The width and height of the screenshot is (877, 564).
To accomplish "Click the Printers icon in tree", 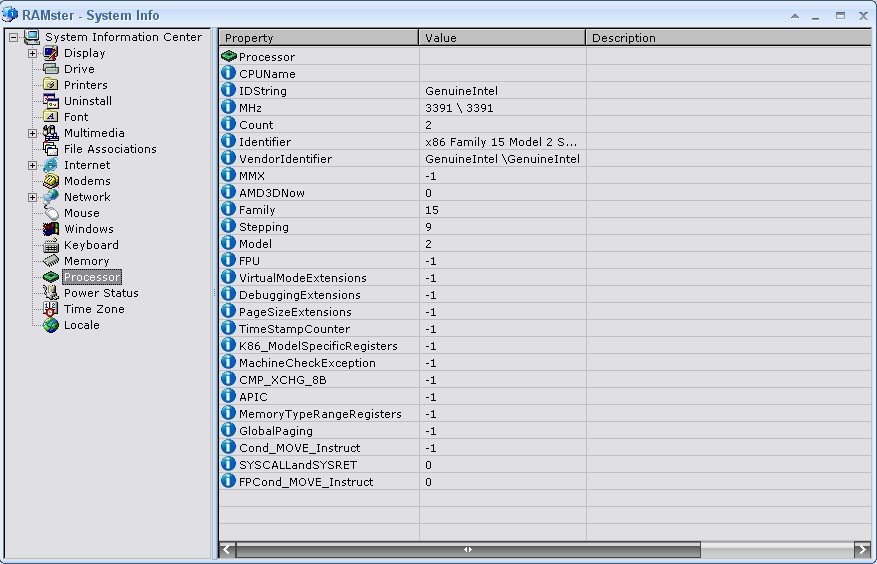I will [x=51, y=85].
